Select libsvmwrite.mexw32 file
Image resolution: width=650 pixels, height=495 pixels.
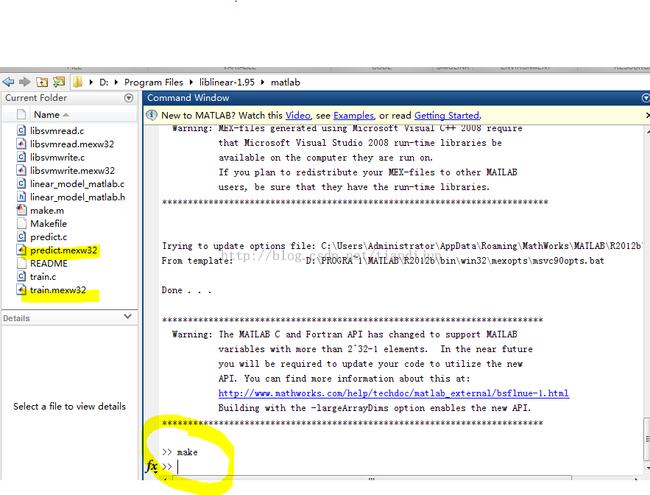click(72, 170)
